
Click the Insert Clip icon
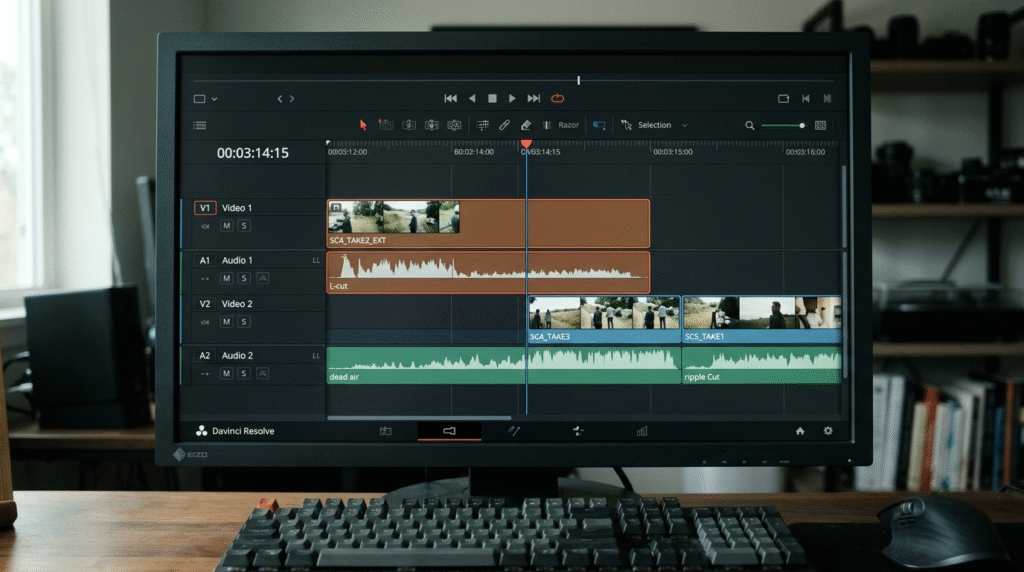tap(409, 125)
